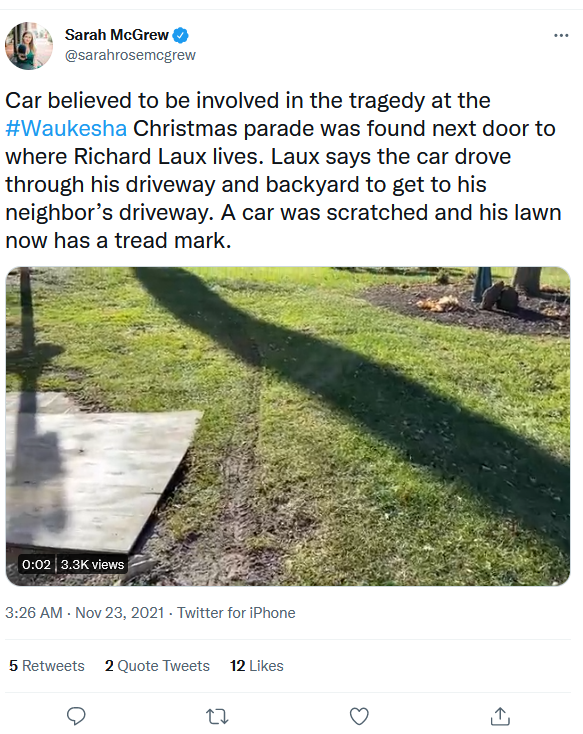Image resolution: width=583 pixels, height=734 pixels.
Task: View the 2 Quote Tweets list
Action: pos(157,666)
